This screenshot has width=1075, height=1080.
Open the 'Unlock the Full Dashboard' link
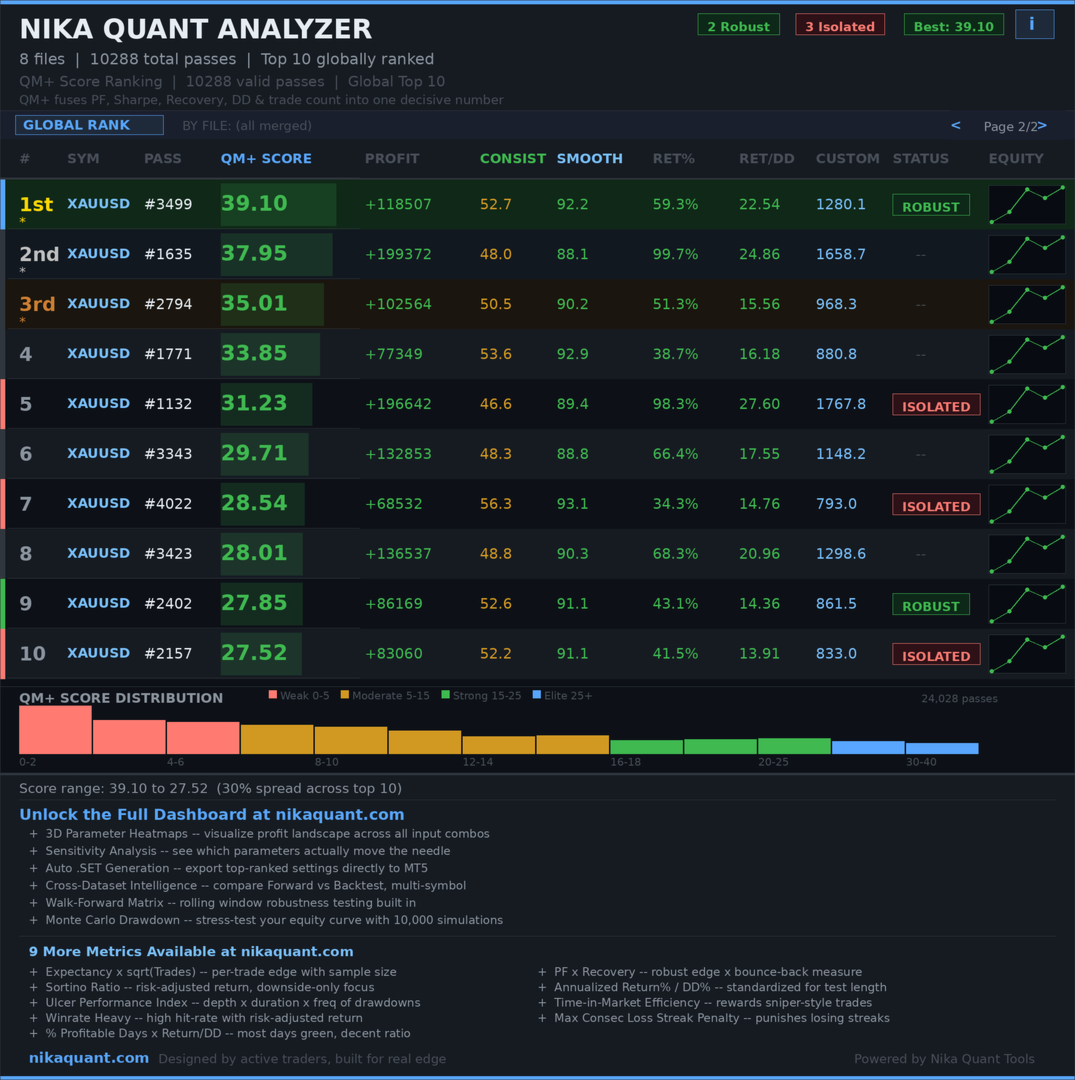(212, 814)
